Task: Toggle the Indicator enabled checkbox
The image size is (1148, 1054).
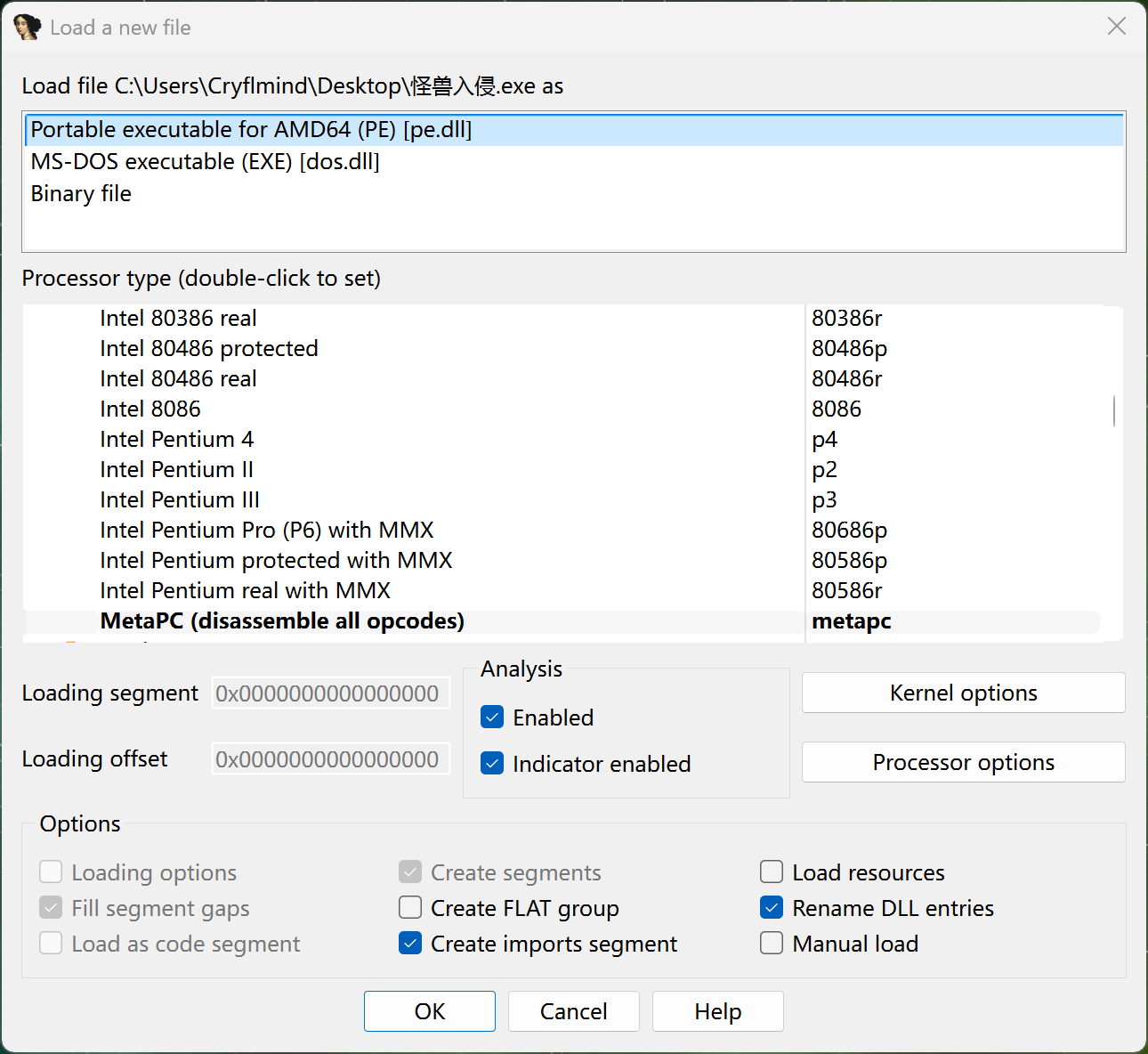Action: coord(492,764)
